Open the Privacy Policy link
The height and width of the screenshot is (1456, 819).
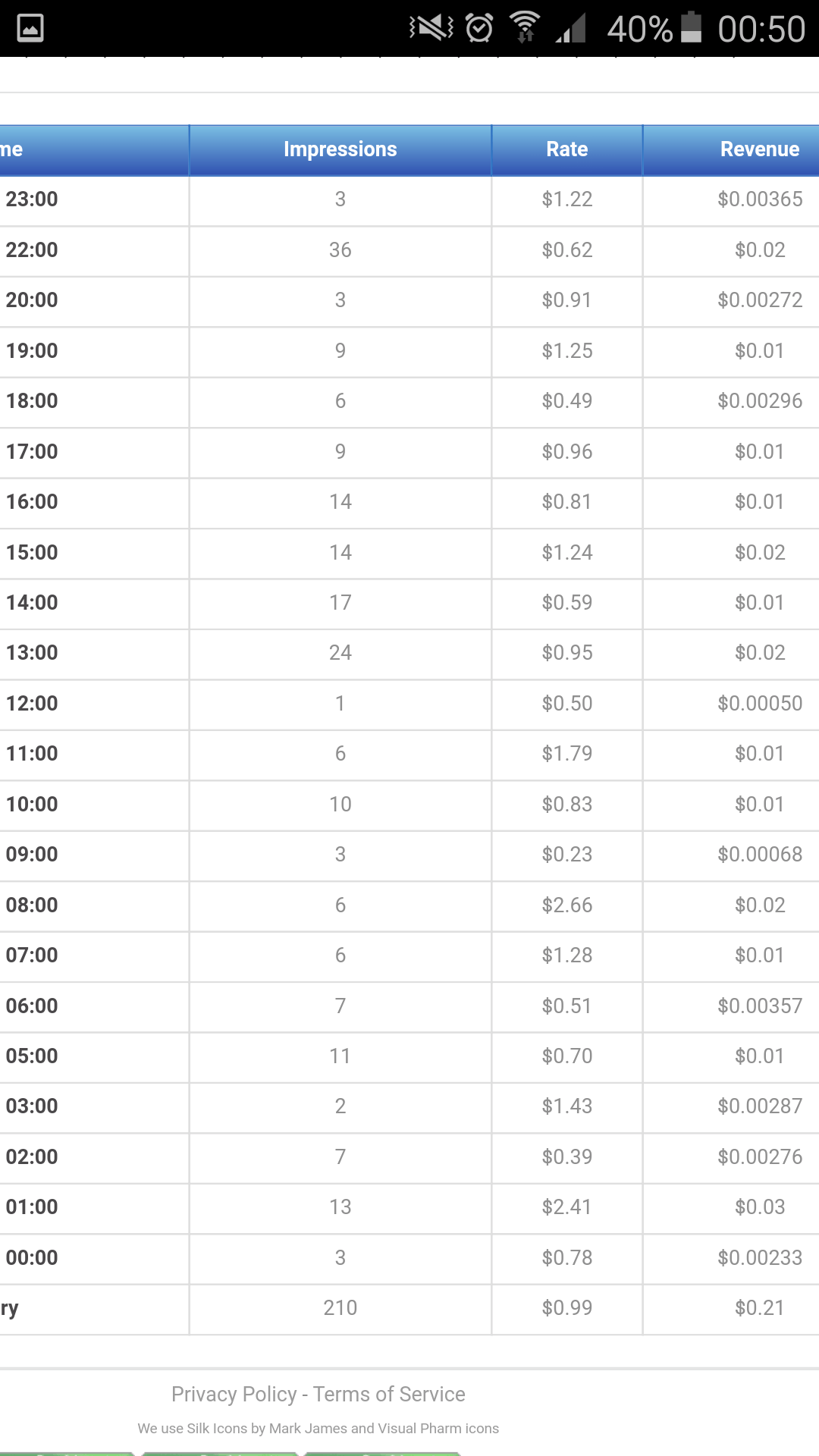point(234,1394)
